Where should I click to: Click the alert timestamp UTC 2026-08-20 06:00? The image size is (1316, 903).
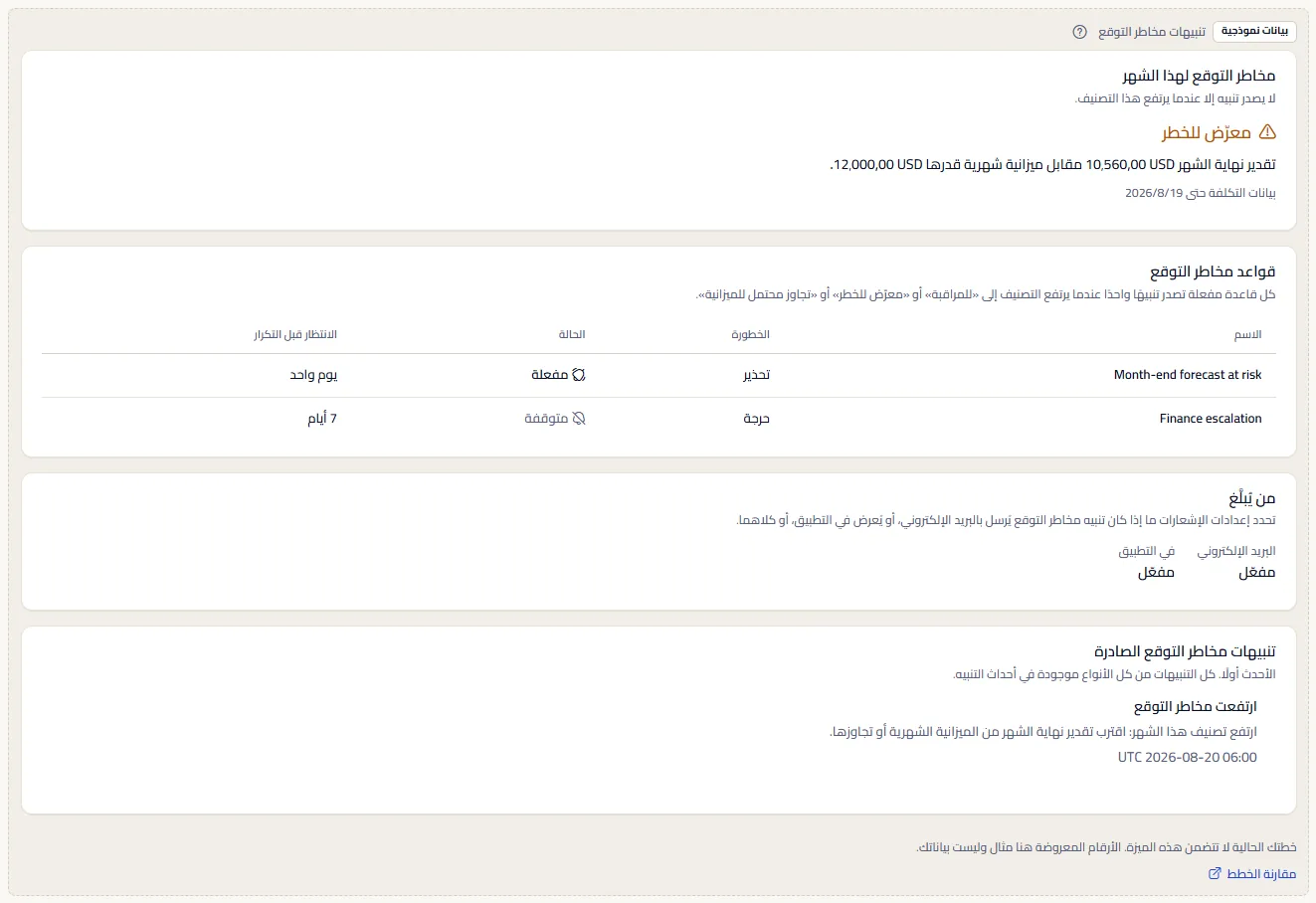point(1188,758)
